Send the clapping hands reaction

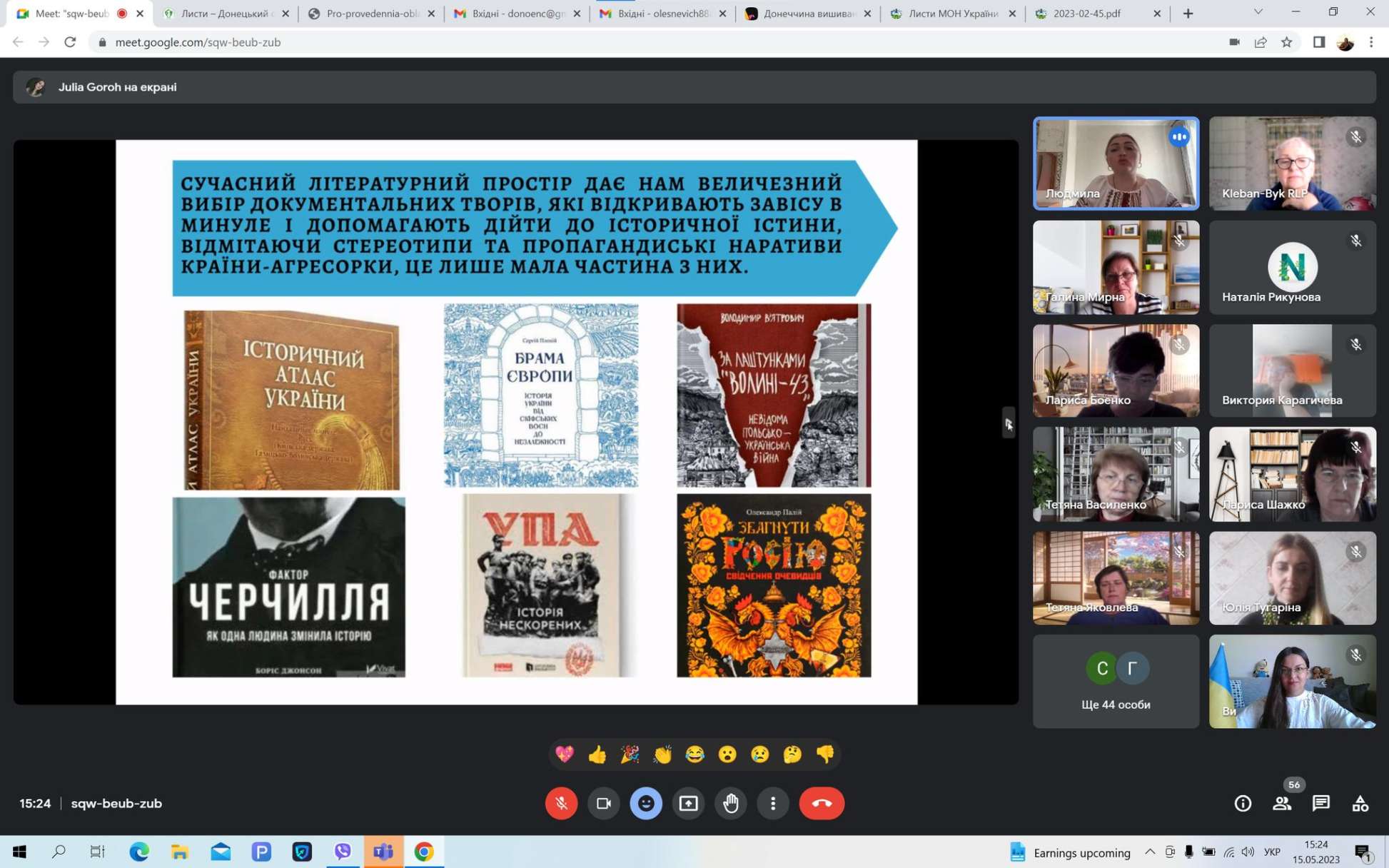coord(662,755)
